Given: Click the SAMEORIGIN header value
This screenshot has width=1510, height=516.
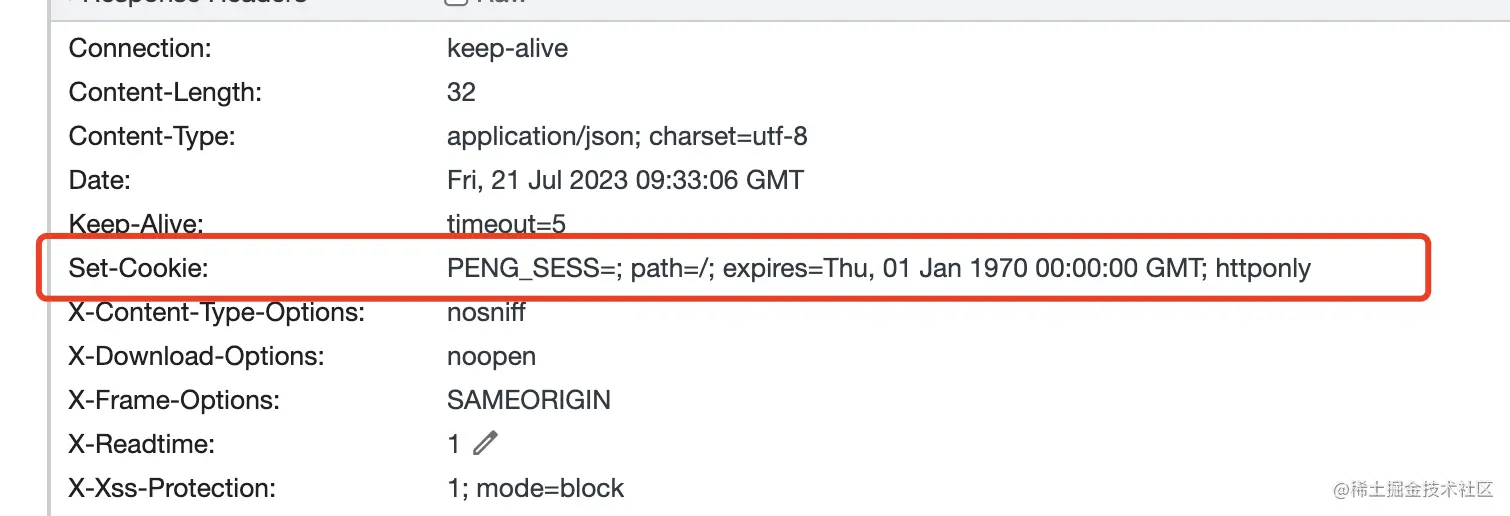Looking at the screenshot, I should (528, 400).
